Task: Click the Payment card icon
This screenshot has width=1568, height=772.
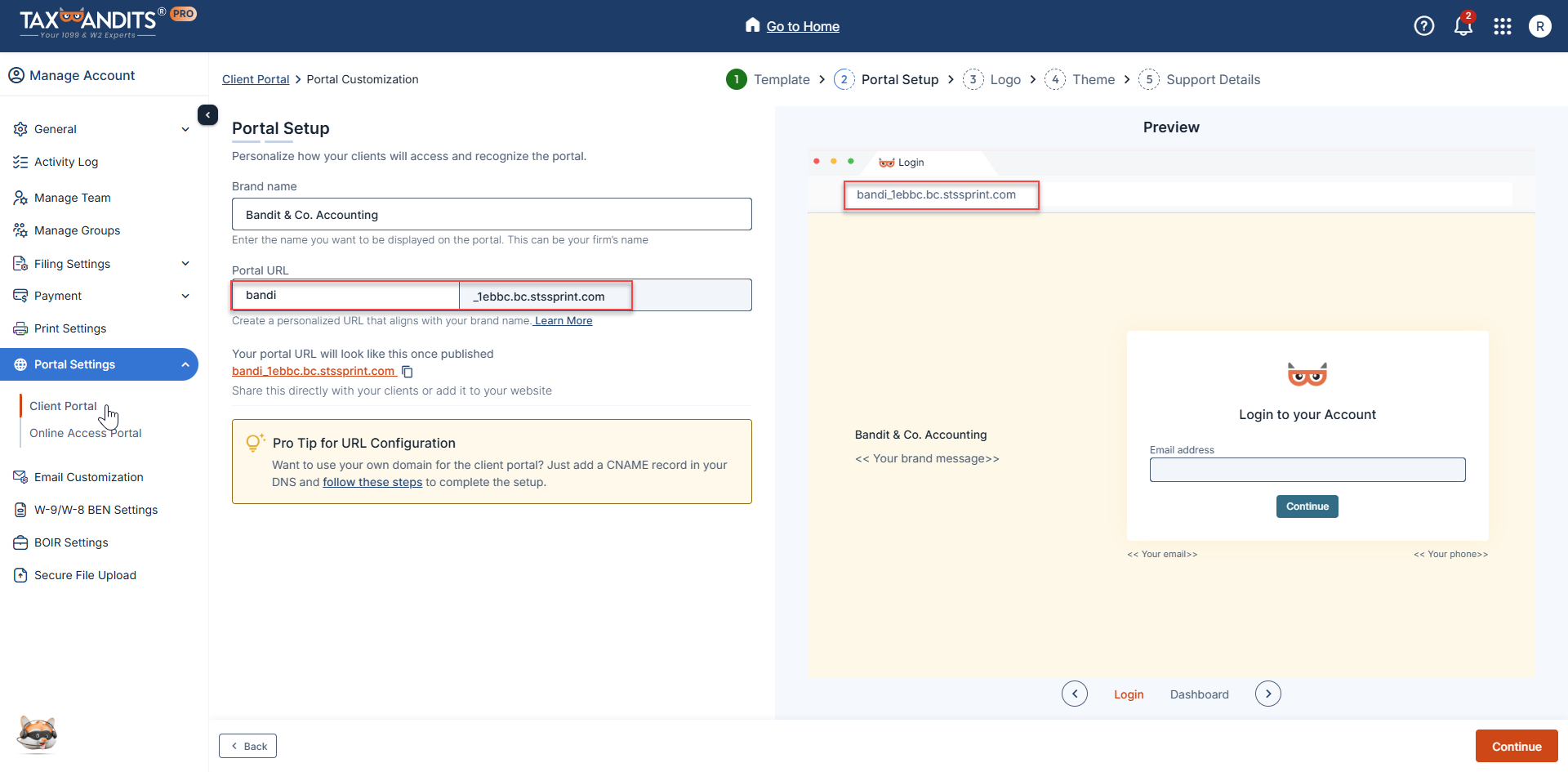Action: click(x=20, y=296)
